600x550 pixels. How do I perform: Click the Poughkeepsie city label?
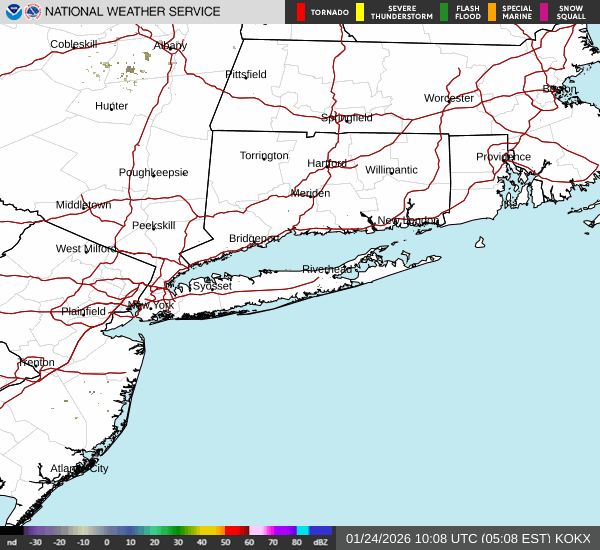coord(153,172)
